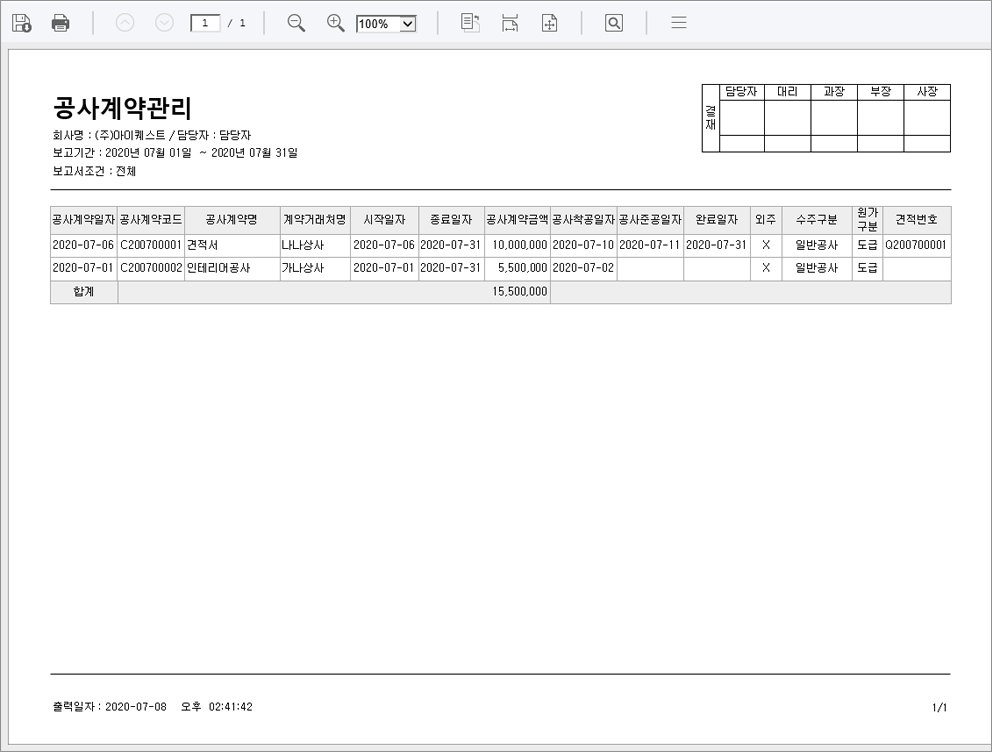Click the 합계 total label
The image size is (992, 752).
coord(84,292)
